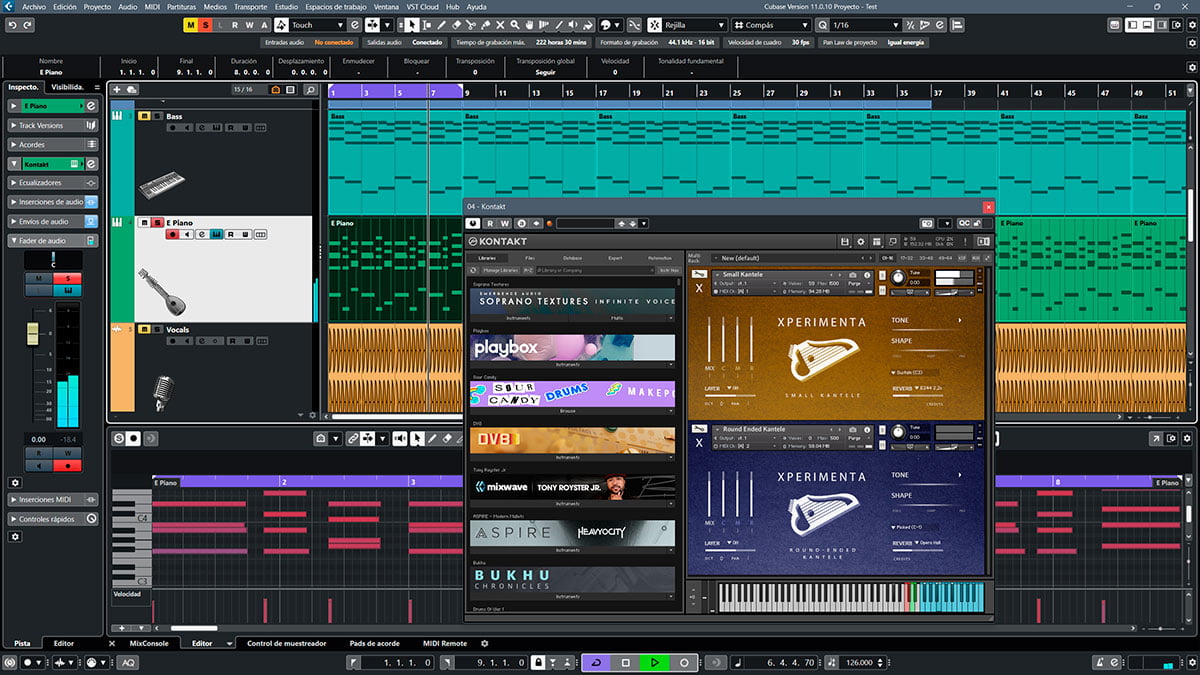Open the Partituras menu

181,6
